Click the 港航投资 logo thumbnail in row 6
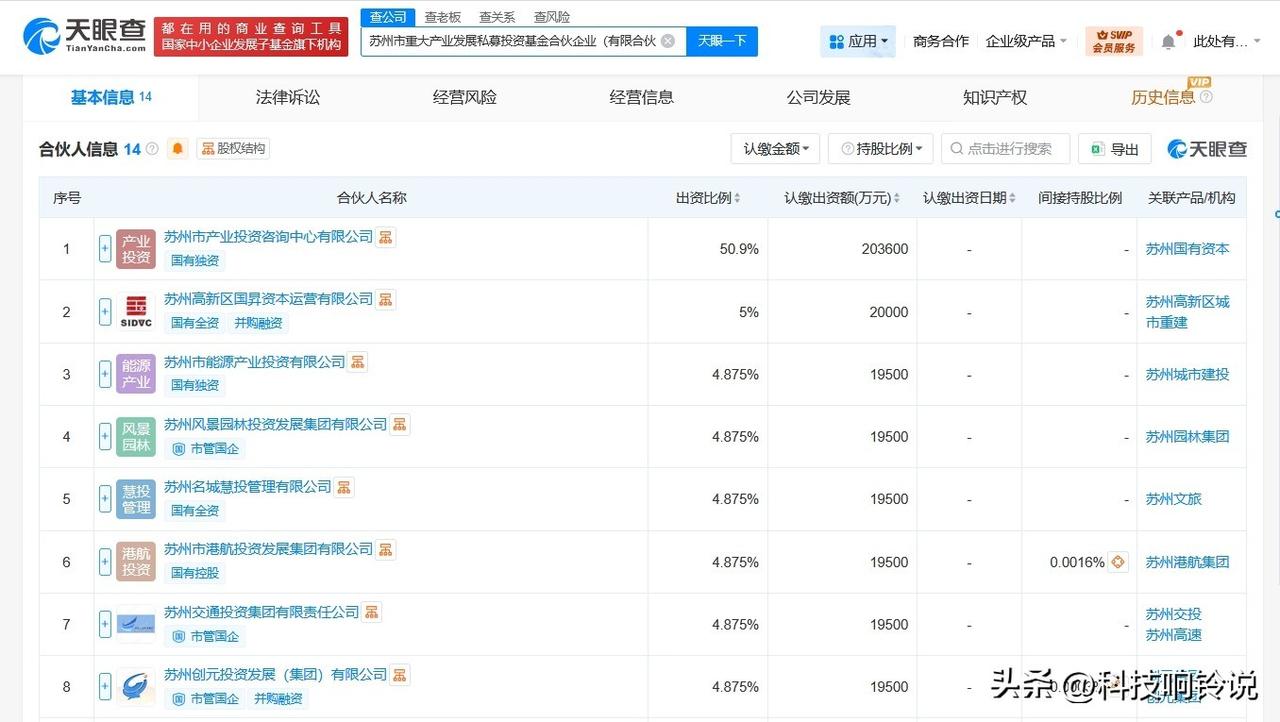 coord(136,562)
